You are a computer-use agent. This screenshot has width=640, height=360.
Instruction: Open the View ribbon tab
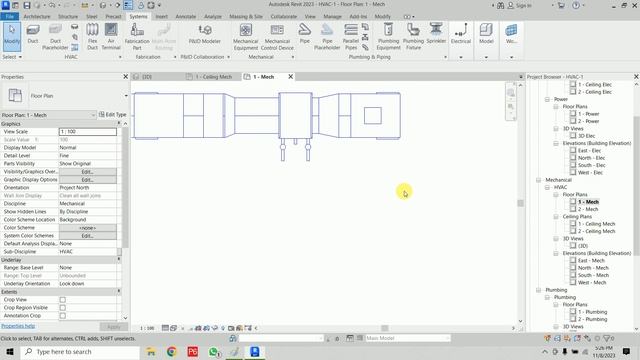tap(310, 16)
